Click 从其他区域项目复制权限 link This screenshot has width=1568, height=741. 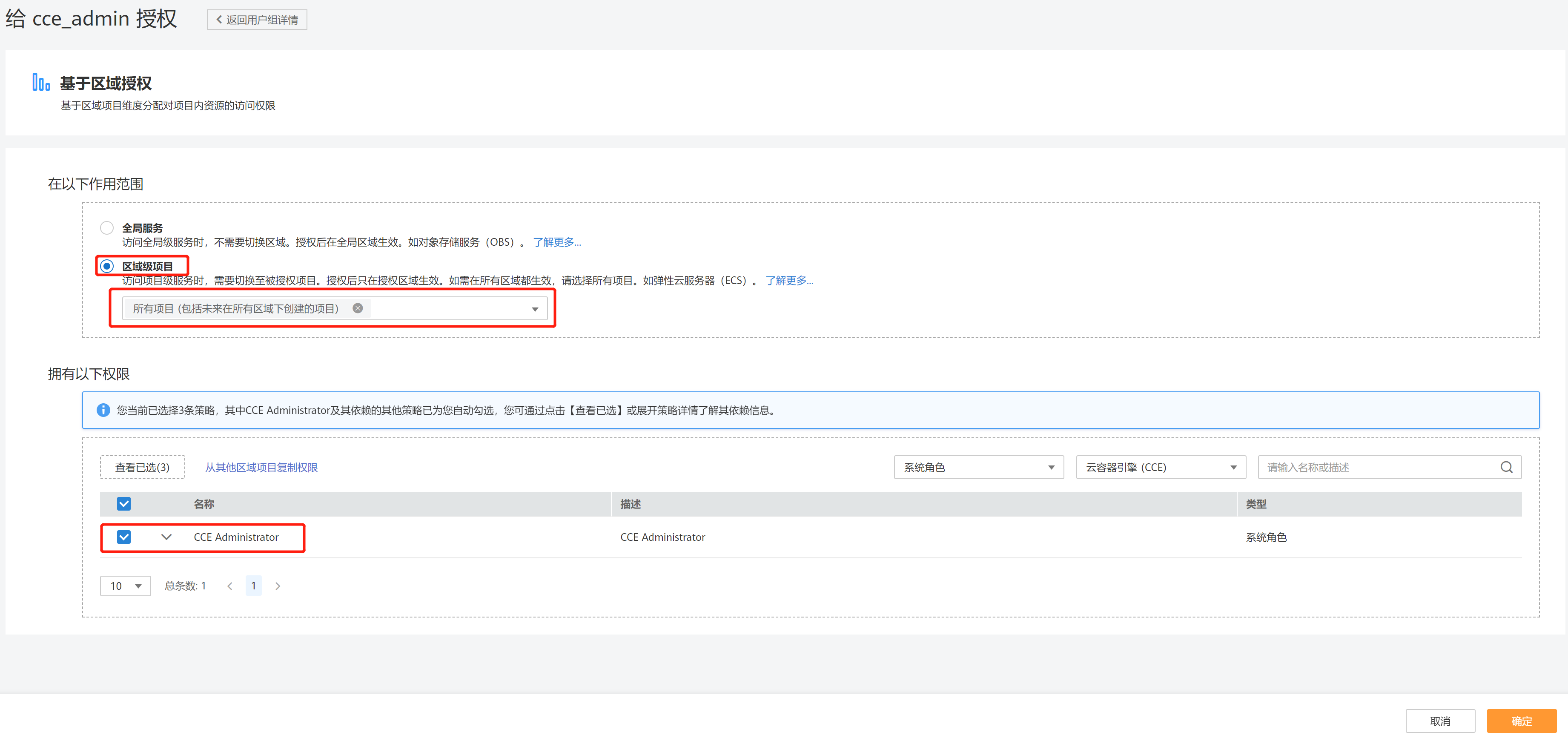[x=261, y=467]
